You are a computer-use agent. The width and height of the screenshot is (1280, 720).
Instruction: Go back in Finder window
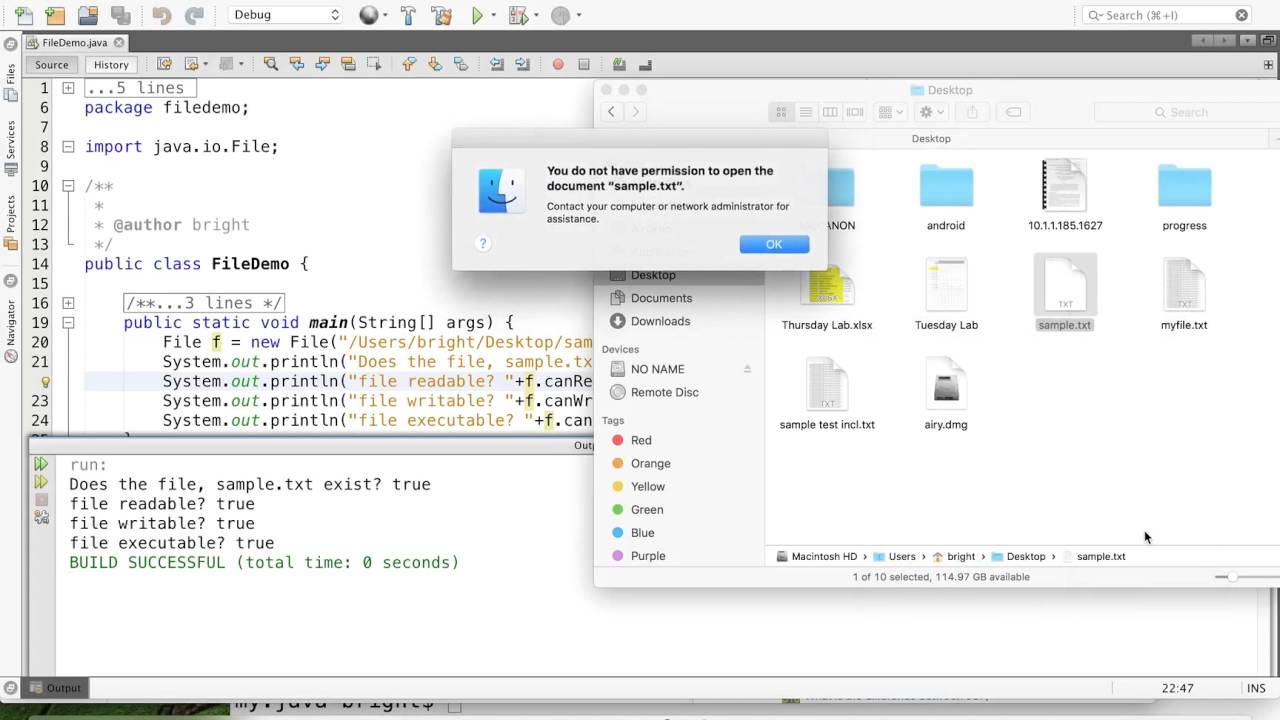(612, 112)
